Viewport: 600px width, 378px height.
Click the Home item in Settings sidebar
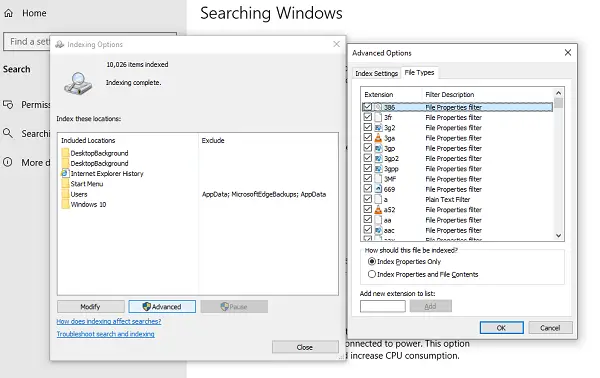[25, 13]
